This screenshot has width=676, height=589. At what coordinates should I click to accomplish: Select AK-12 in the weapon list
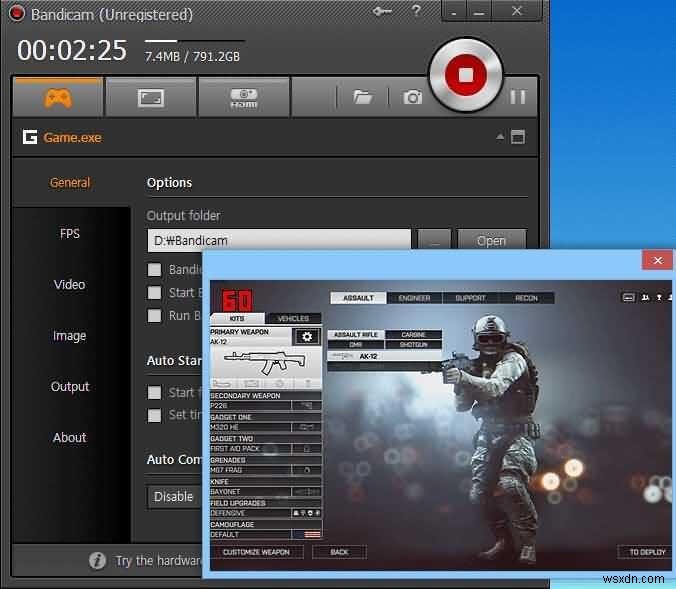point(385,356)
